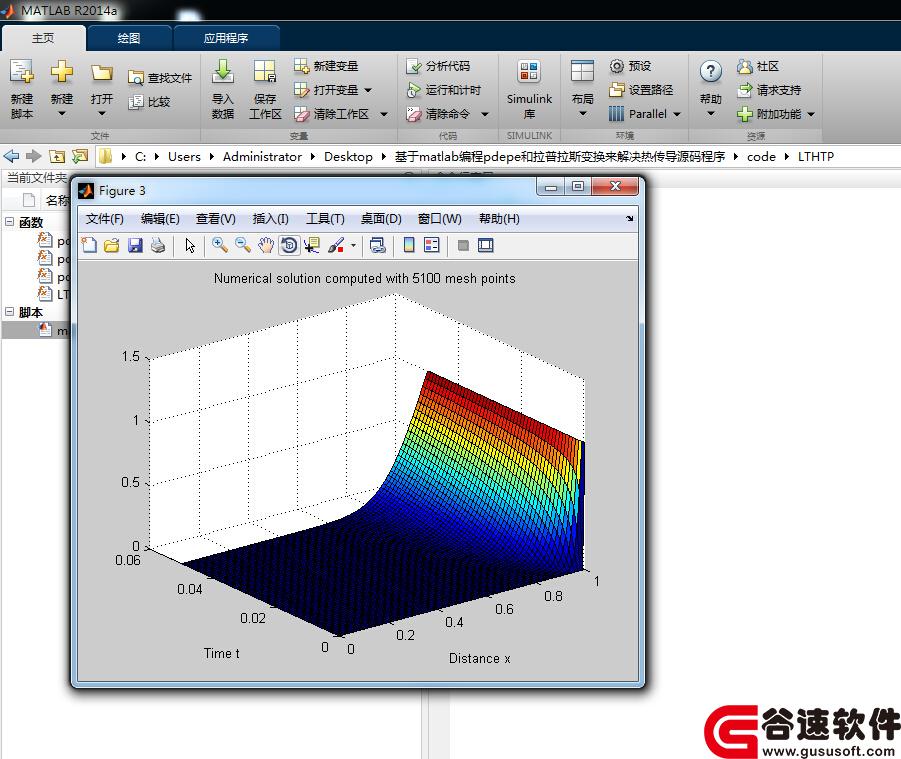Expand the 附加功能 dropdown arrow
Screen dimensions: 901x759
click(x=811, y=114)
